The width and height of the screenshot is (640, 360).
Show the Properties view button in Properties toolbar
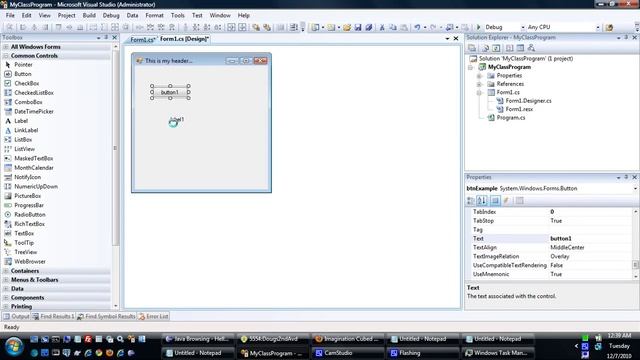tap(495, 200)
